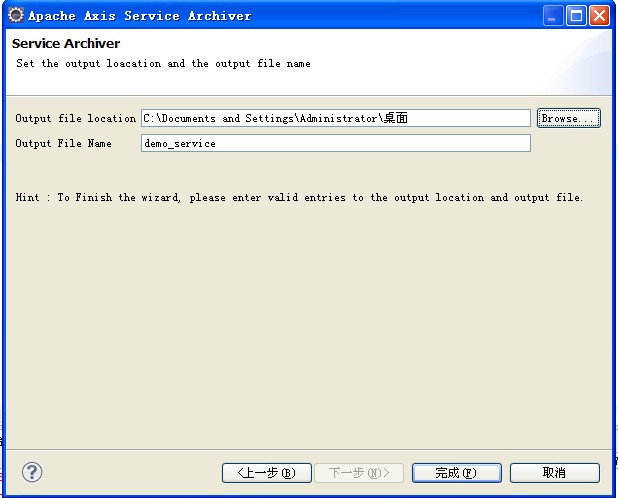Click the "Service Archiver" heading
The image size is (618, 498).
[x=66, y=43]
